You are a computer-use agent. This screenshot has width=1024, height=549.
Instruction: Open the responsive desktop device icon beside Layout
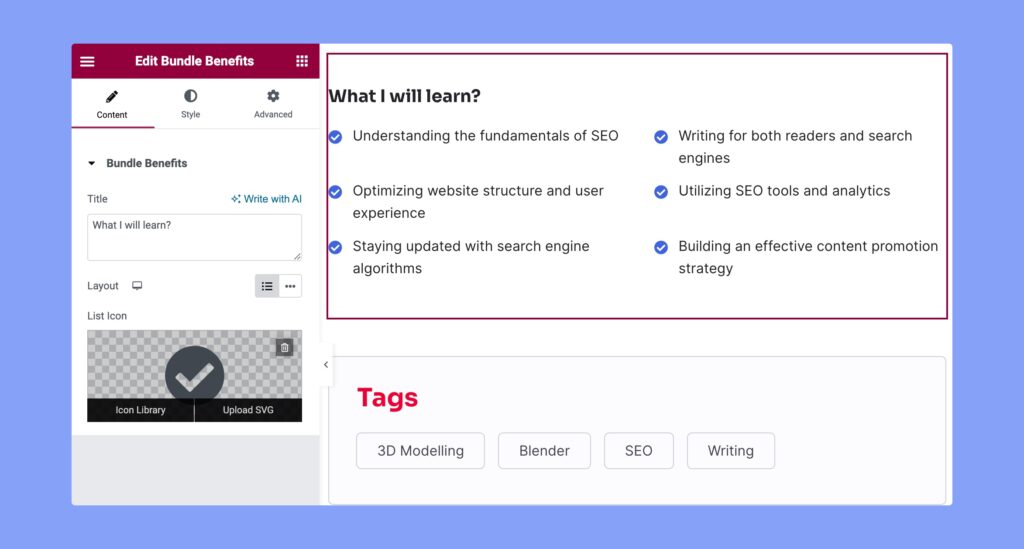[137, 286]
